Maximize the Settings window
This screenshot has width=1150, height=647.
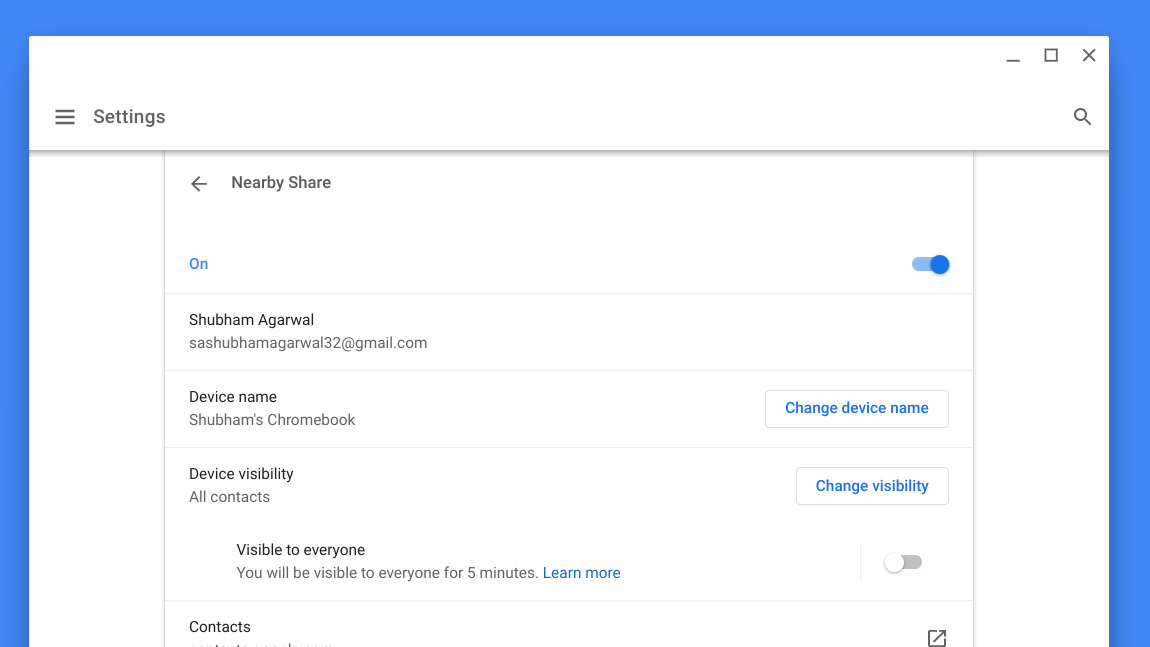(1051, 55)
